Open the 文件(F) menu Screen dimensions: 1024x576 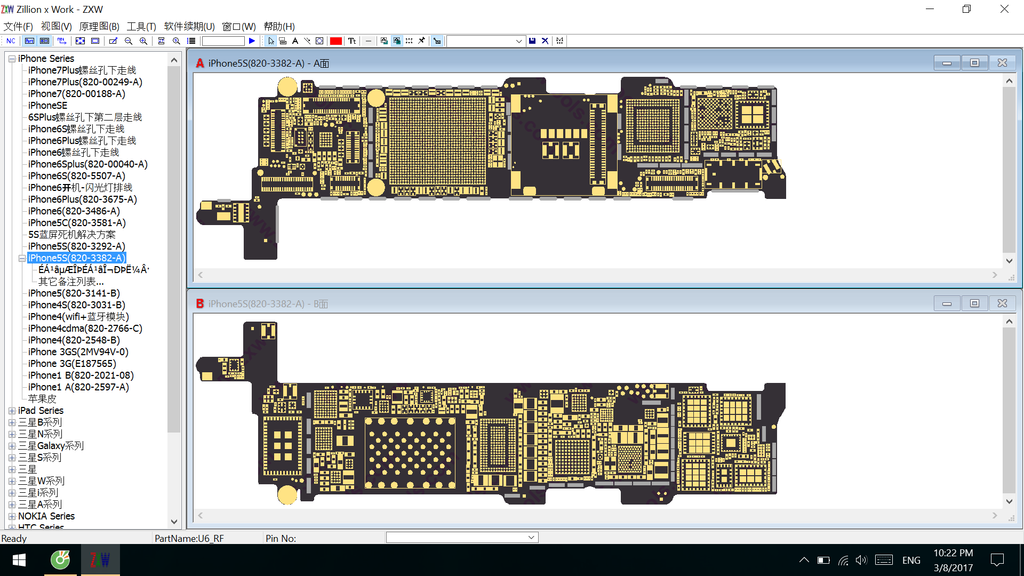[x=18, y=26]
